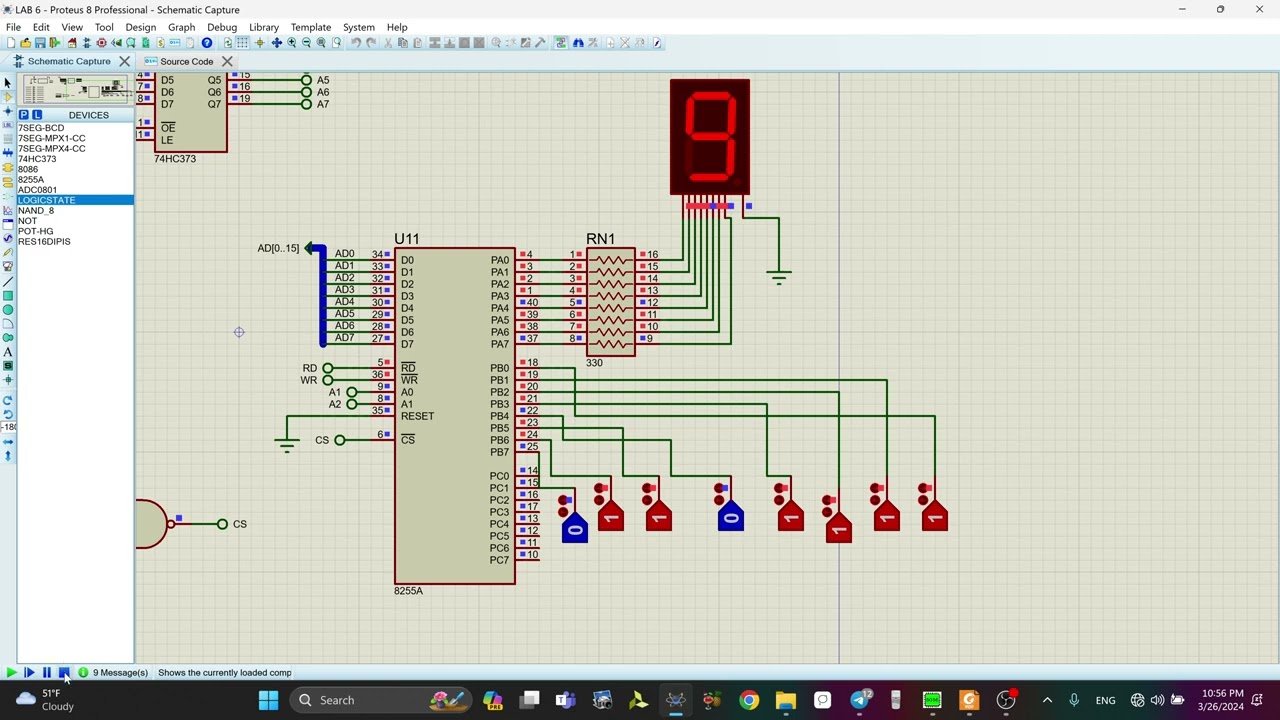
Task: Pause the running simulation
Action: coord(46,673)
